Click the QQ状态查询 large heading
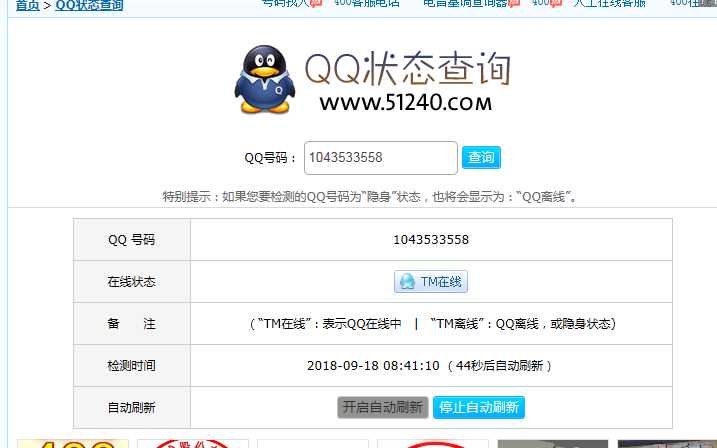This screenshot has height=448, width=717. coord(407,69)
